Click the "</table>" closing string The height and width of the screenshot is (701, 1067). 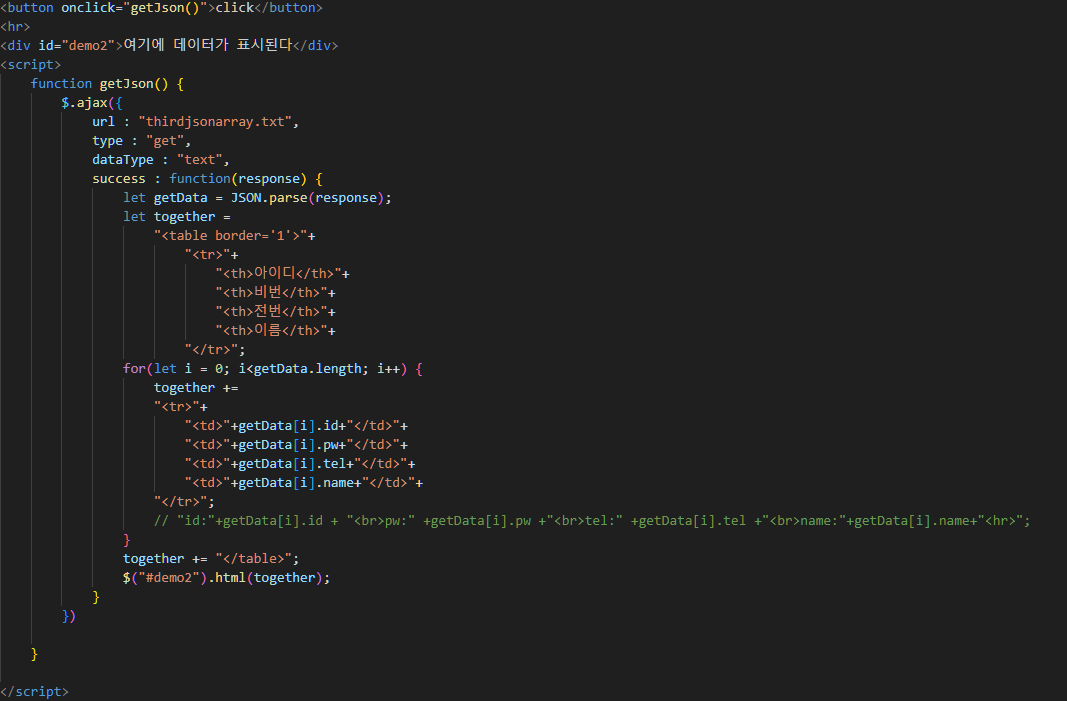pos(254,559)
